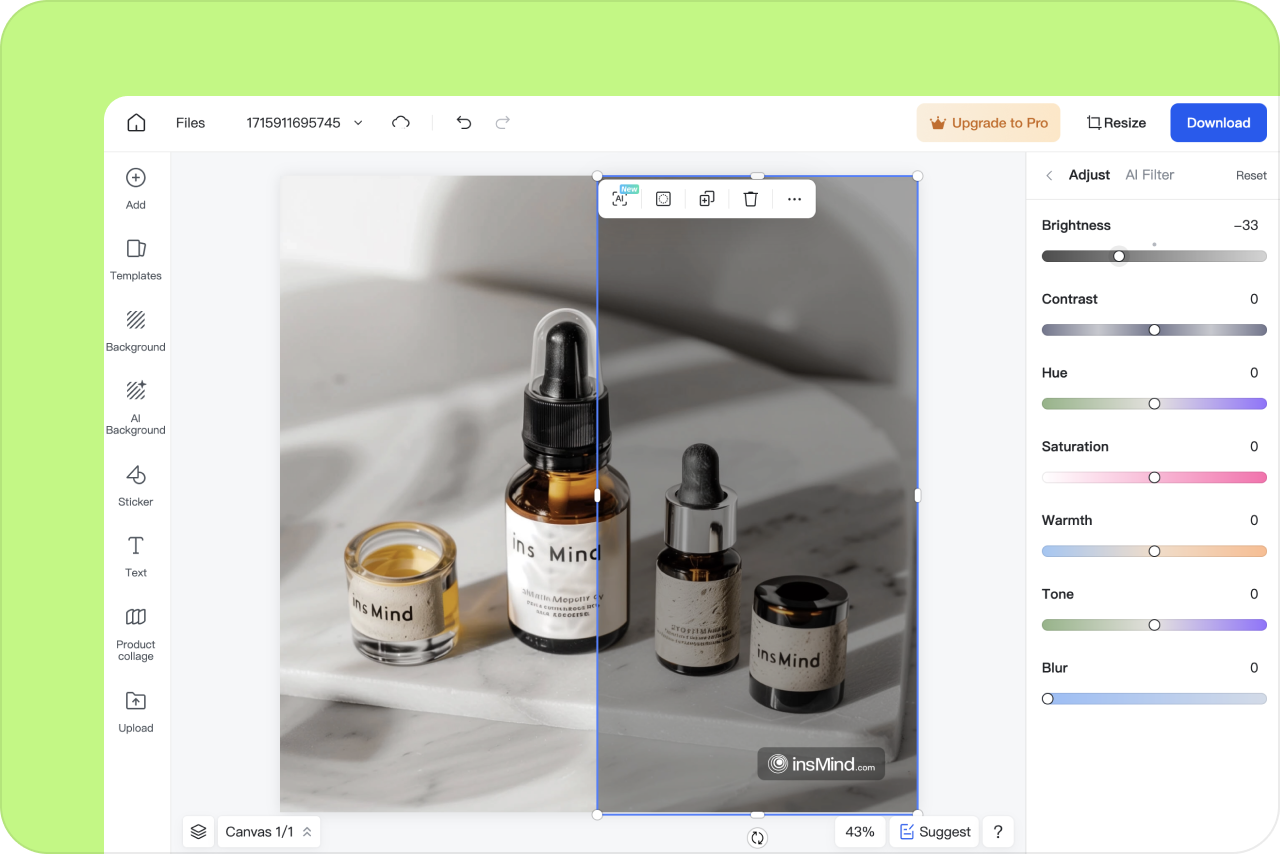Go to the Home screen icon
1280x854 pixels.
point(136,123)
